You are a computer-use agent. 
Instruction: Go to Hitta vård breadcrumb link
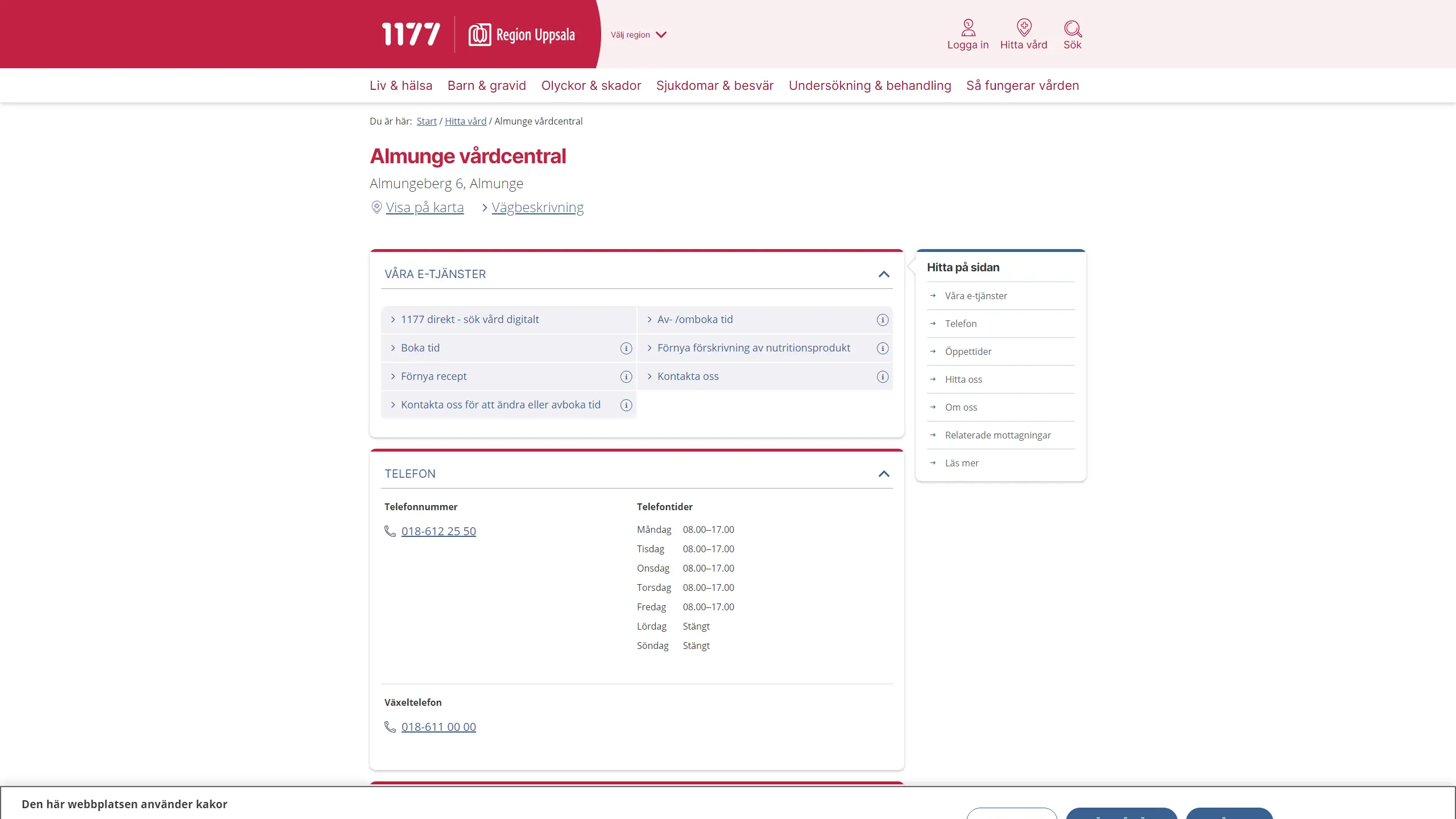coord(465,121)
